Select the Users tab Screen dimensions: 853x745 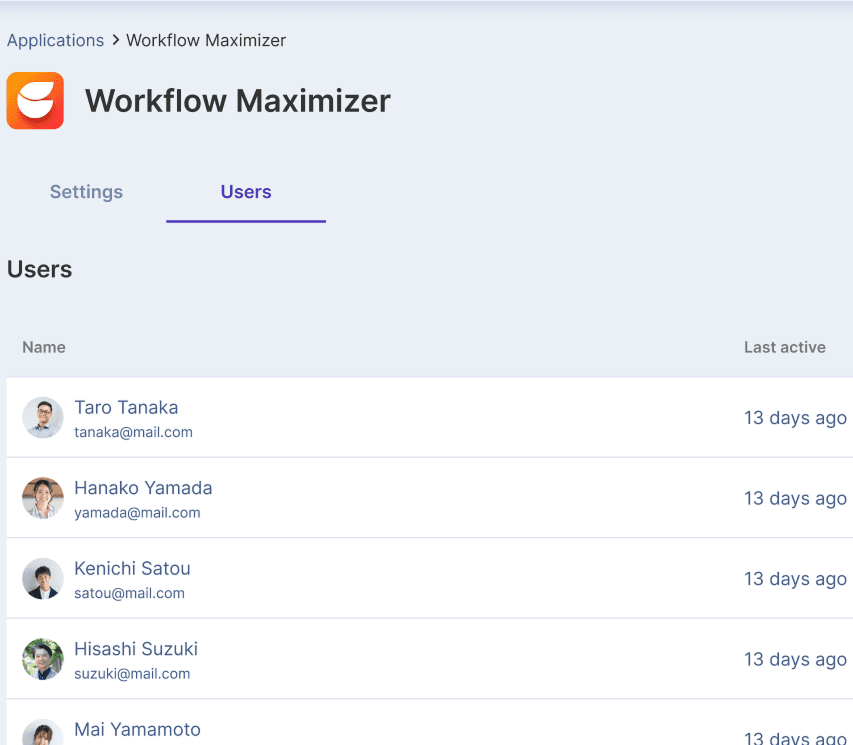pyautogui.click(x=245, y=192)
